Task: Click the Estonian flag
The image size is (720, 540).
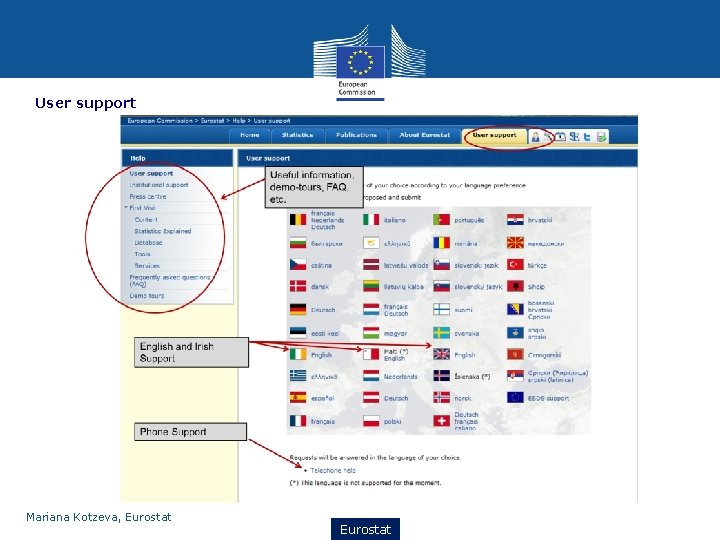Action: point(298,333)
